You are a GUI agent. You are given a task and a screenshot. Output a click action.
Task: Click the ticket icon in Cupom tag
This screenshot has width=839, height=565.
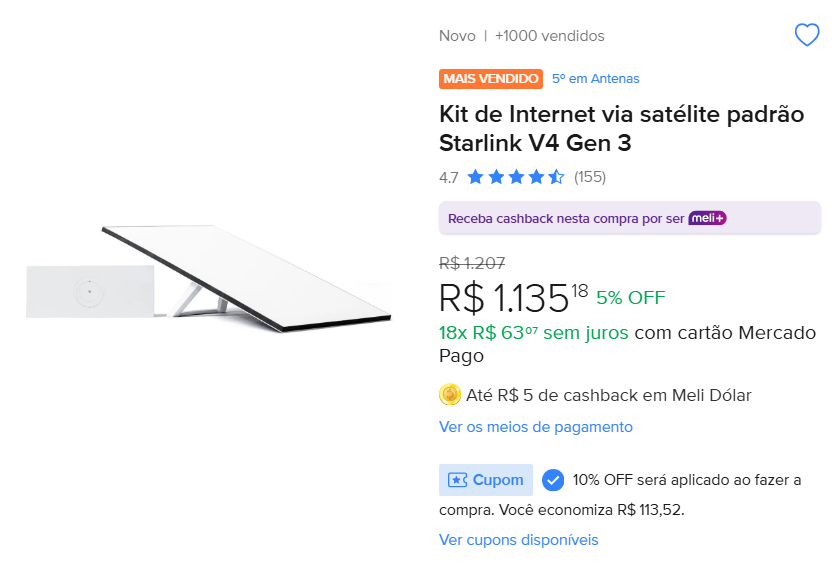coord(457,480)
